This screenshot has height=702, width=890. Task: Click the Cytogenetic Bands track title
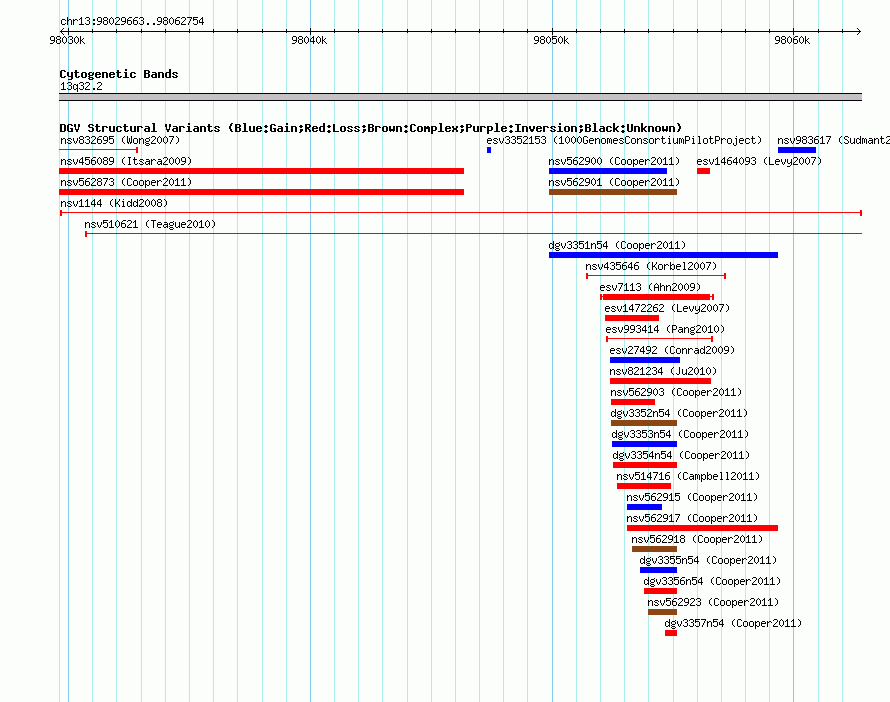click(119, 74)
